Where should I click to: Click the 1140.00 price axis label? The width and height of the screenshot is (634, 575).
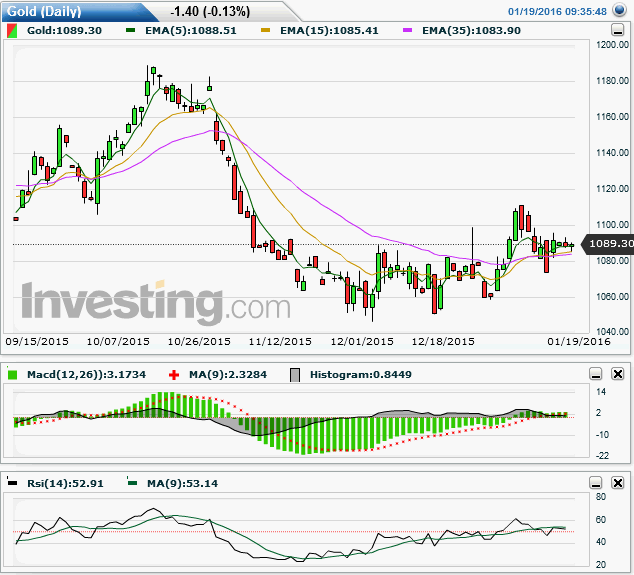613,152
